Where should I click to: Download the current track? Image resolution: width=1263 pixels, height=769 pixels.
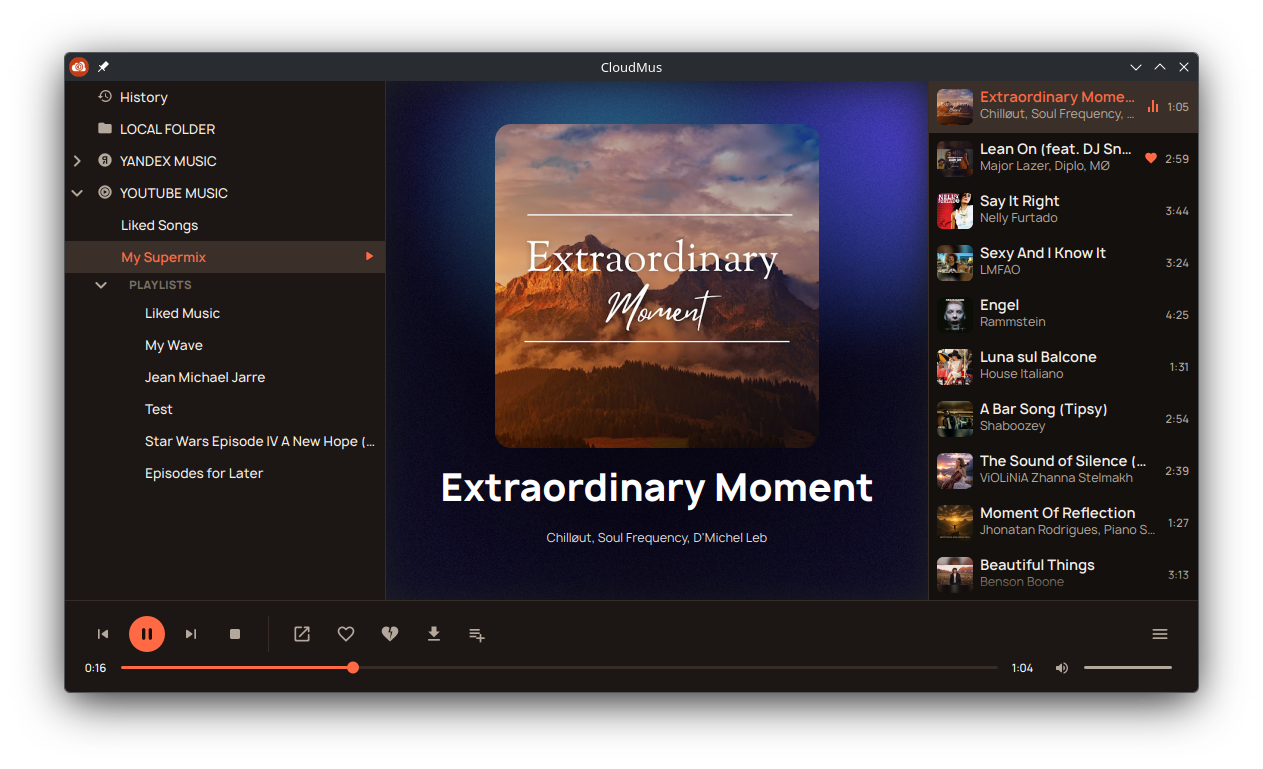tap(434, 634)
